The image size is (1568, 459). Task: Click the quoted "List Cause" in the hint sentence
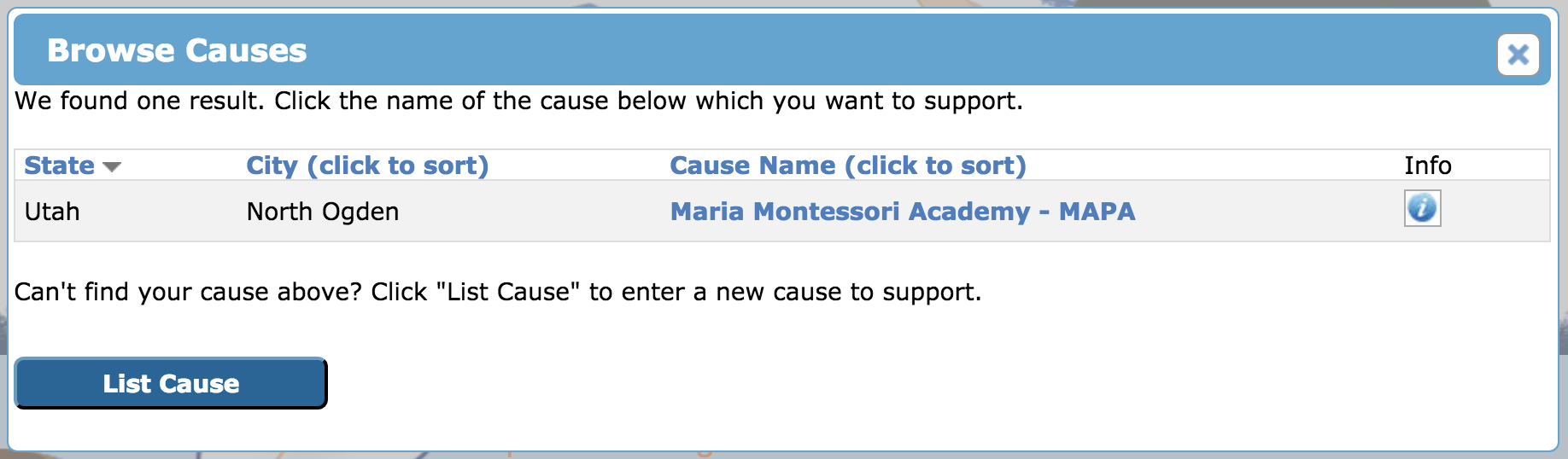click(x=507, y=293)
